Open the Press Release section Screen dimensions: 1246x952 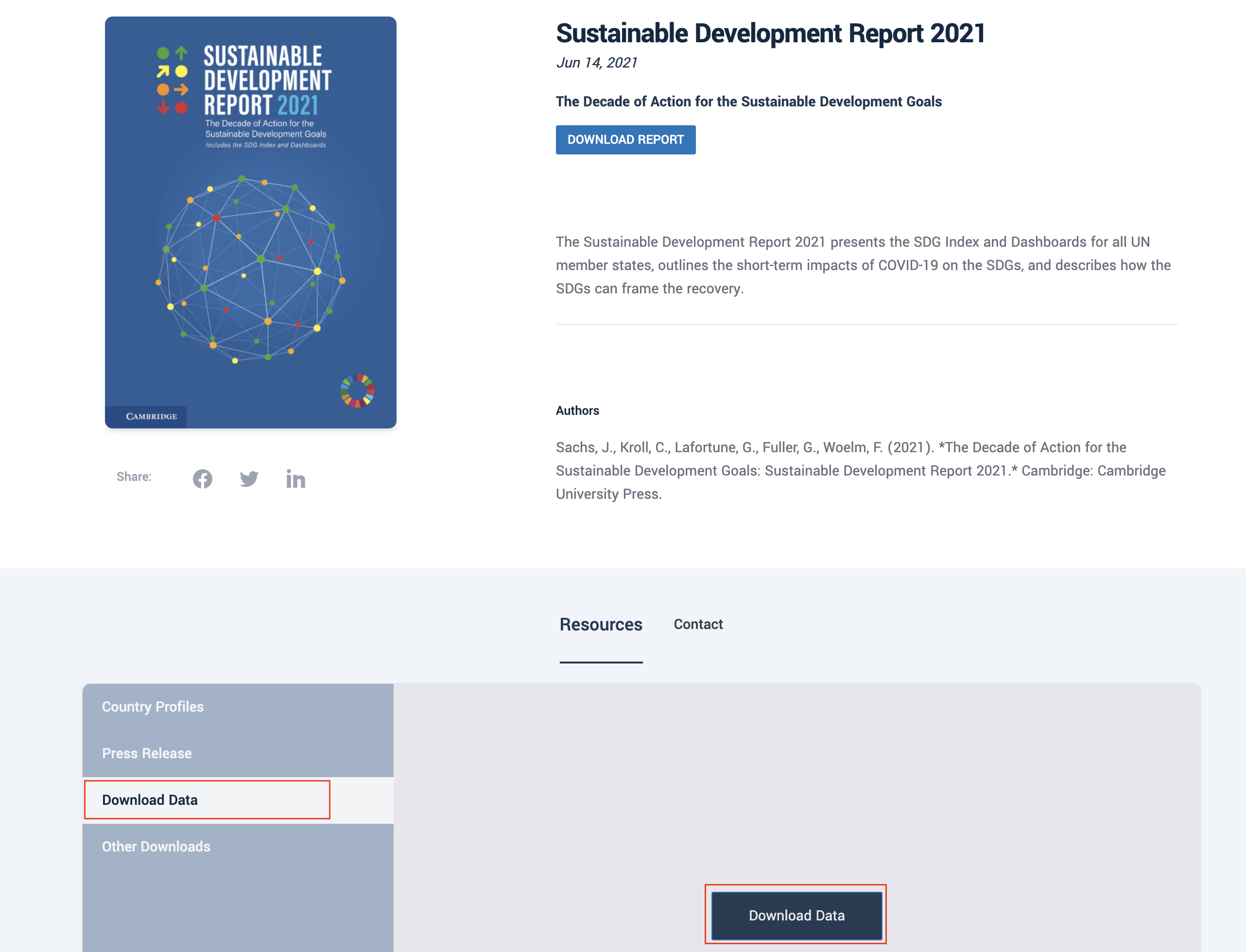(238, 753)
